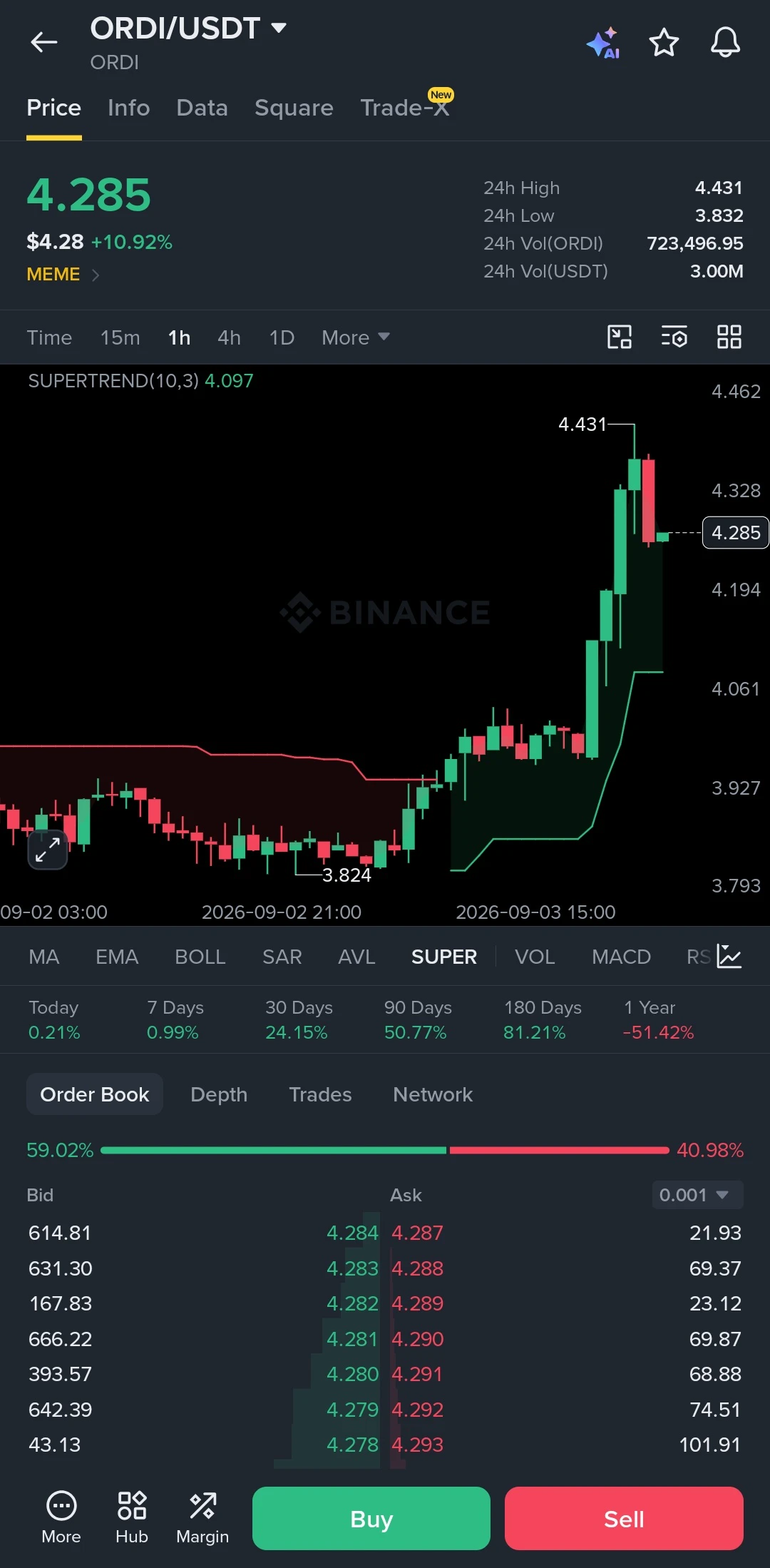Open the Trade-X tab

point(405,108)
